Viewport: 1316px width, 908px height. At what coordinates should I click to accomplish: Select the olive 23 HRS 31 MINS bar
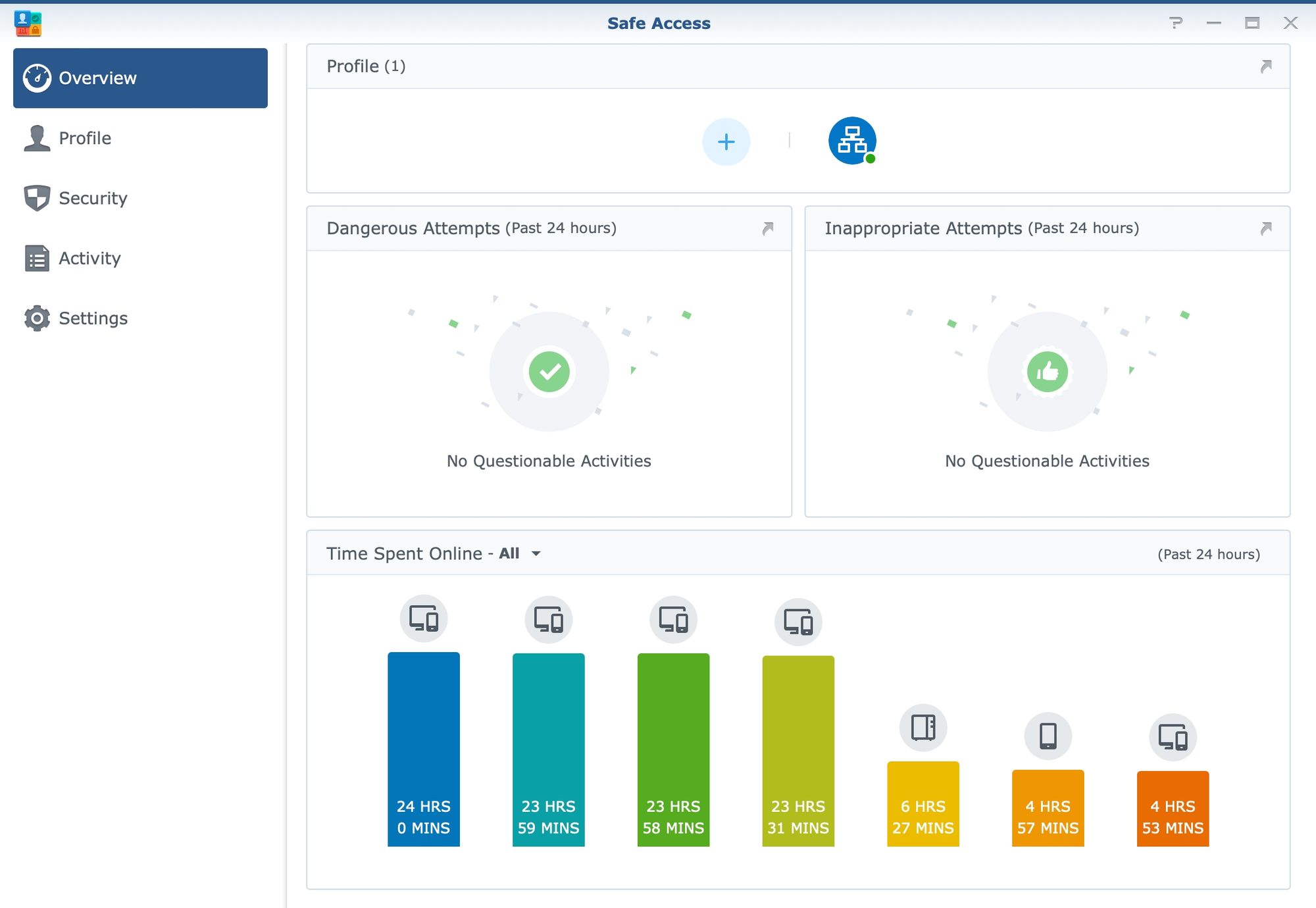pyautogui.click(x=798, y=751)
